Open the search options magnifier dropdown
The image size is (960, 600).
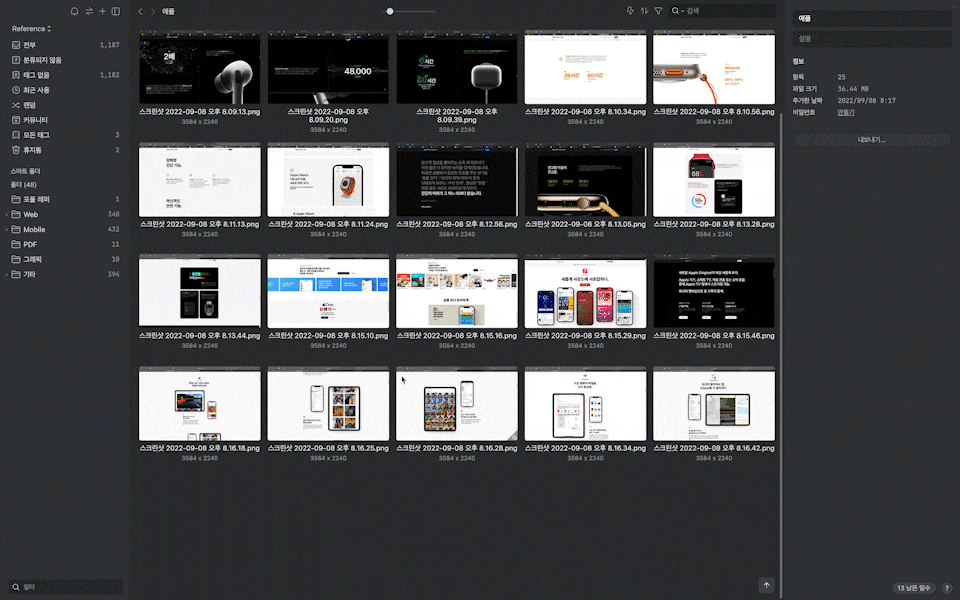pos(677,10)
